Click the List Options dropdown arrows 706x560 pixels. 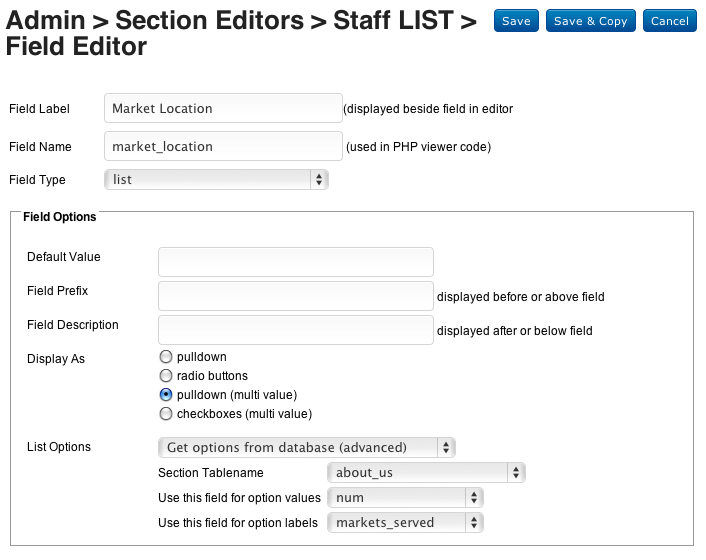point(446,447)
